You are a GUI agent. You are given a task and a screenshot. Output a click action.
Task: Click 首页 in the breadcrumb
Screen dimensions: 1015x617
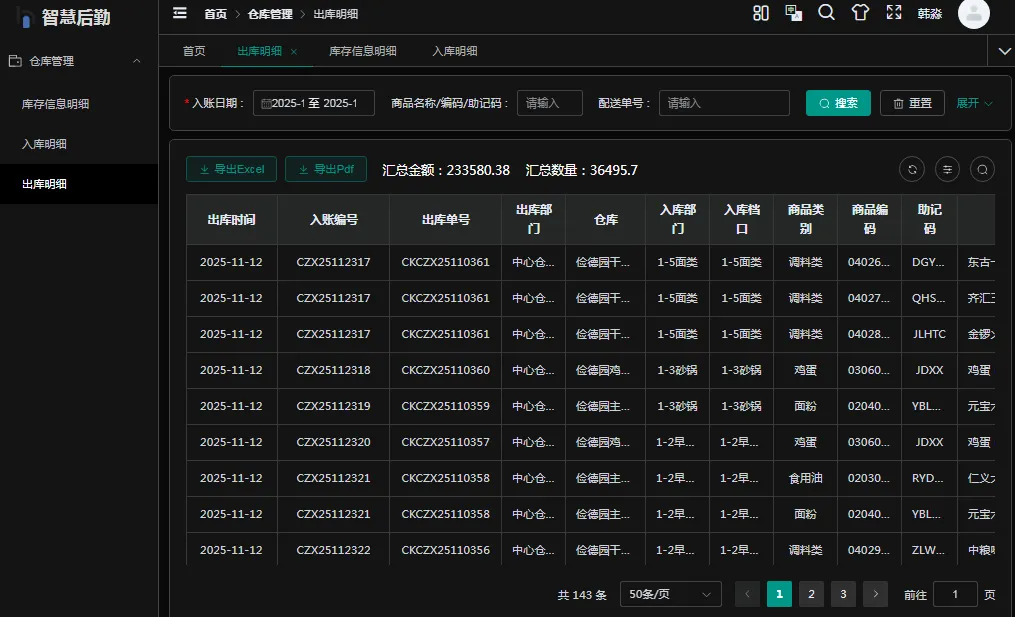[x=216, y=14]
